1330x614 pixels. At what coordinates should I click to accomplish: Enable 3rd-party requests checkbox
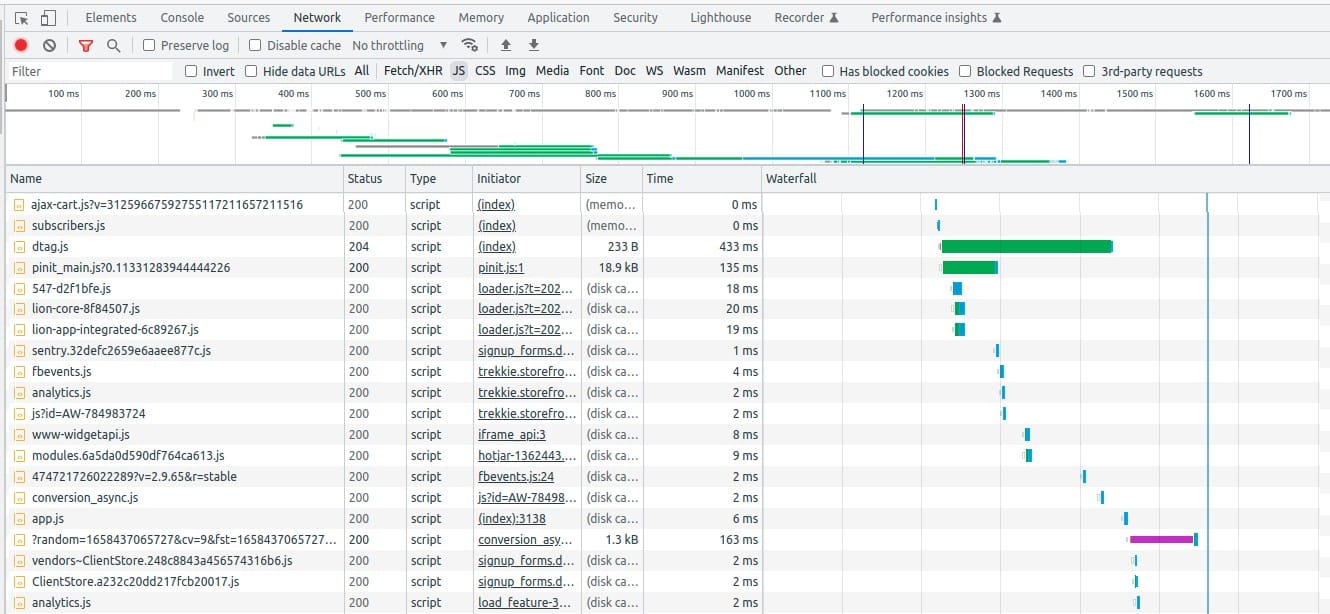click(1090, 71)
